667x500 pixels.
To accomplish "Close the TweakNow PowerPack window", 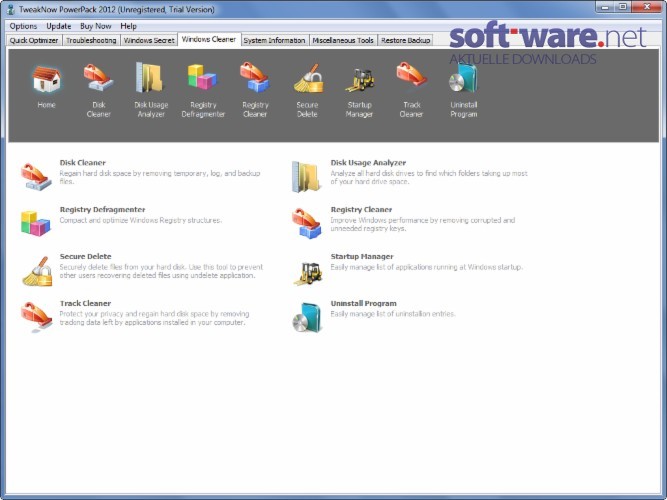I will tap(647, 7).
